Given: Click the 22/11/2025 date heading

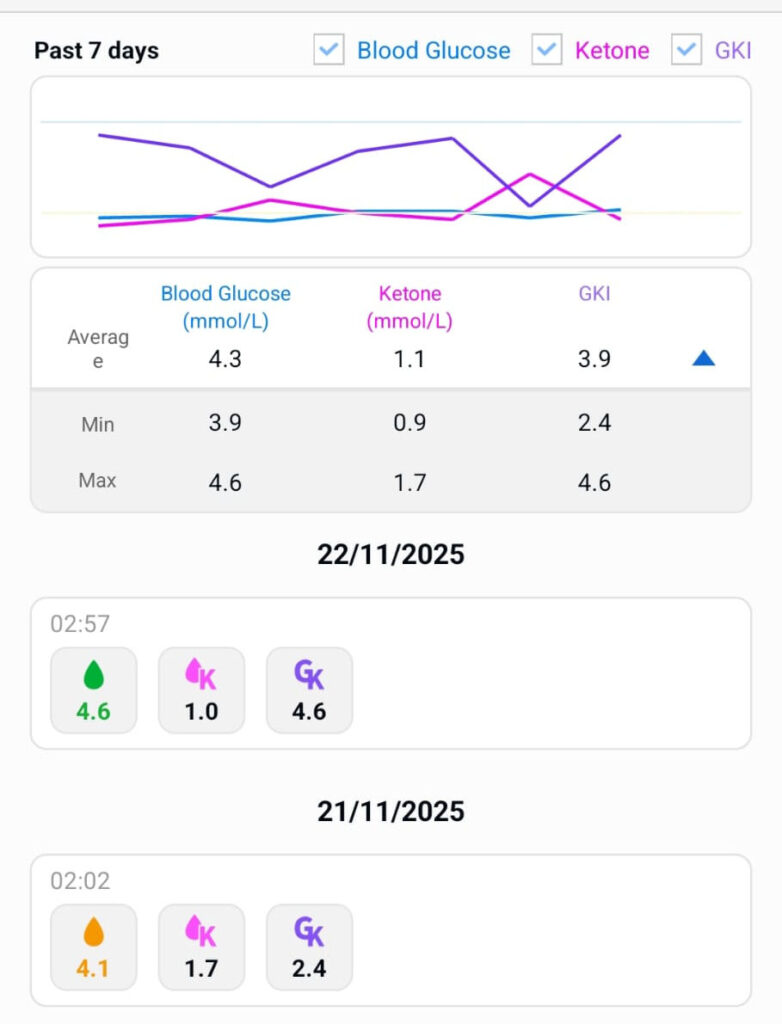Looking at the screenshot, I should [391, 554].
